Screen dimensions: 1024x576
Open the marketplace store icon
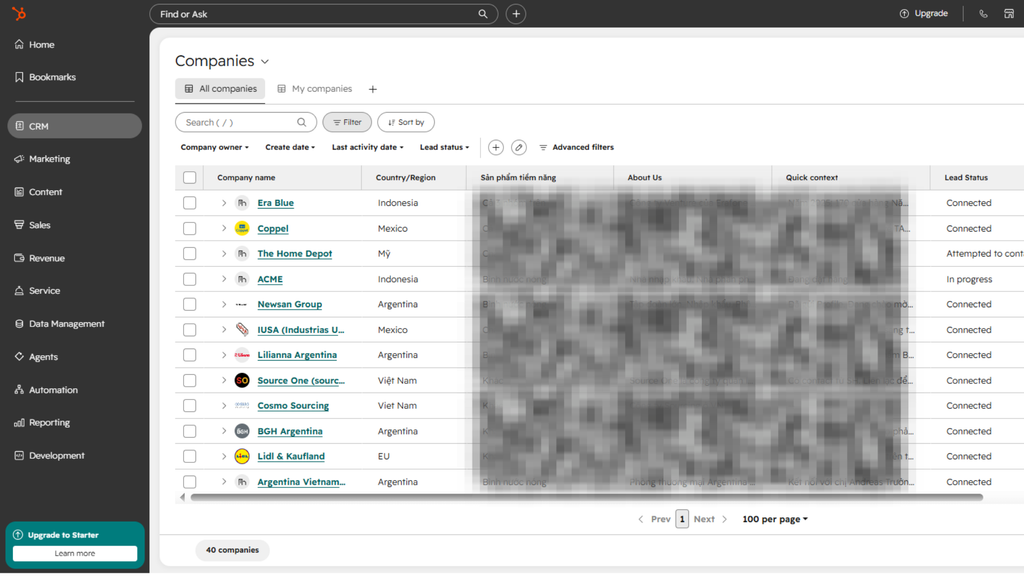1009,14
